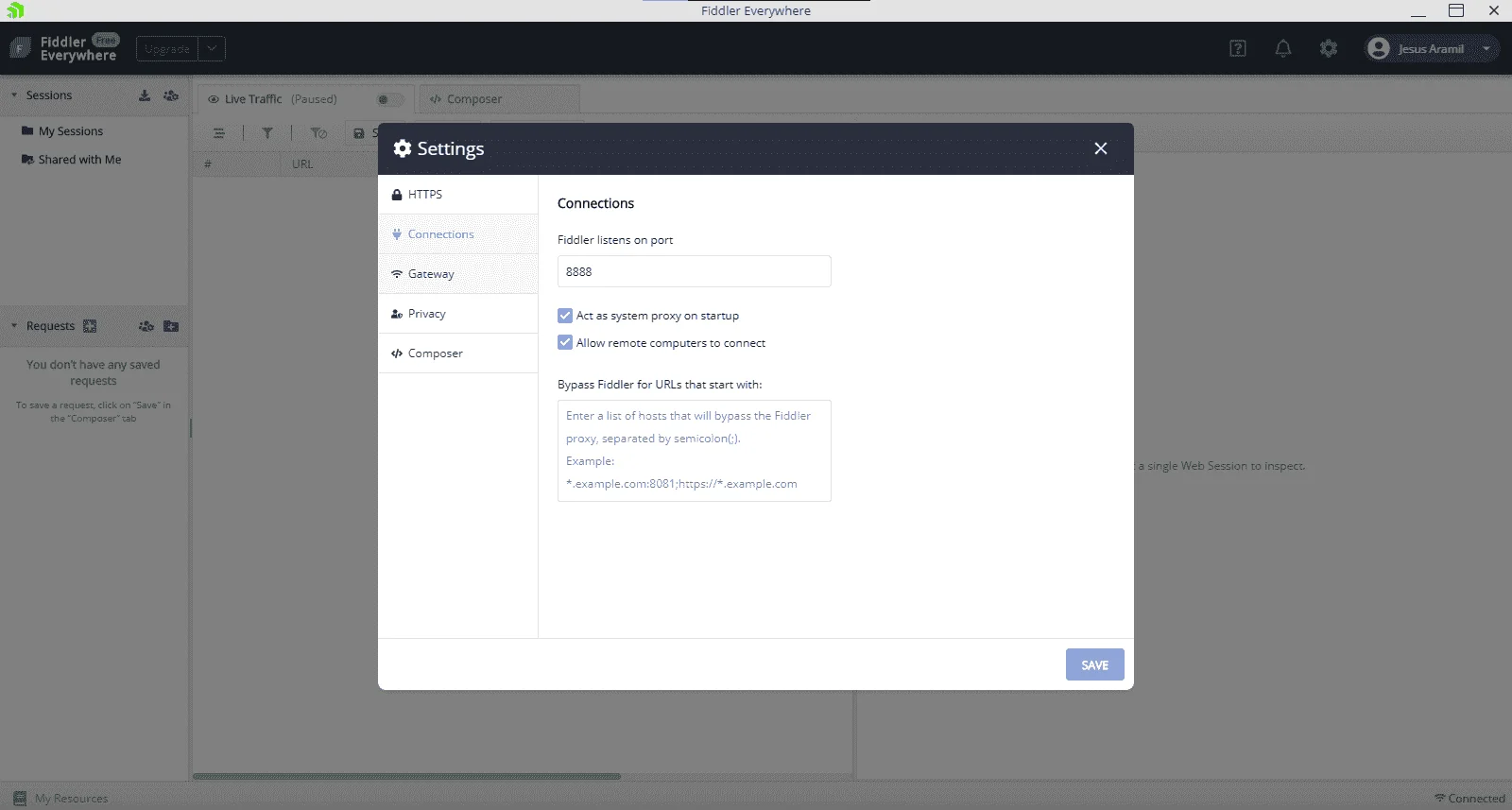Image resolution: width=1512 pixels, height=810 pixels.
Task: Click the user avatar icon
Action: click(1379, 49)
